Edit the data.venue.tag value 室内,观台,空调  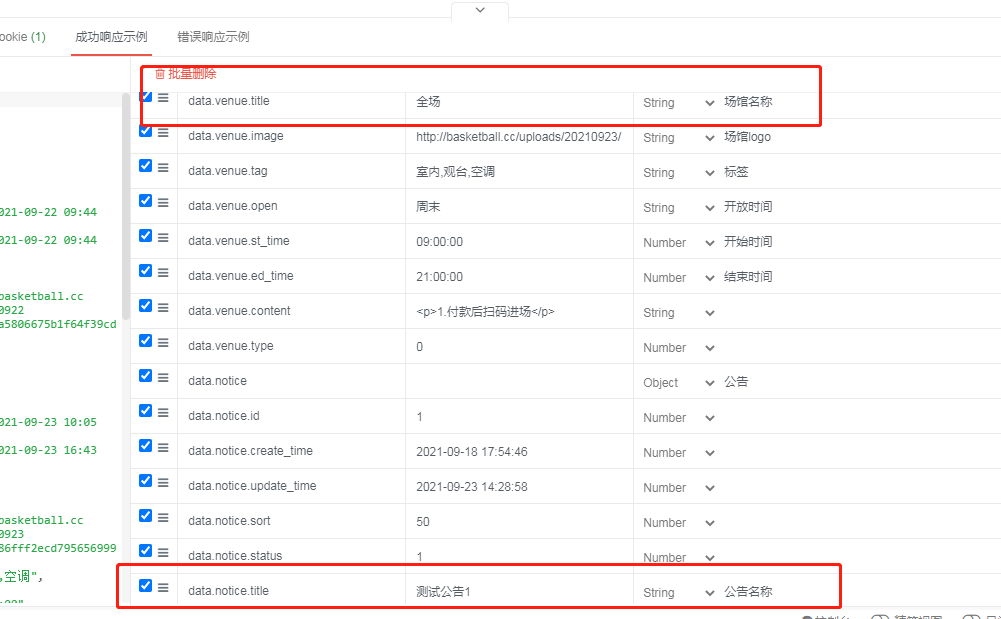[519, 172]
